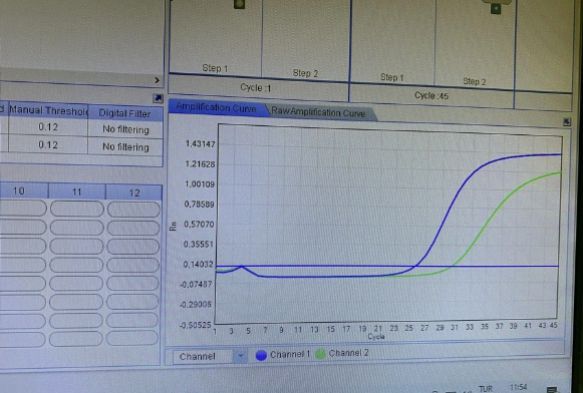Open second row Digital Filter No filtering
Image resolution: width=583 pixels, height=393 pixels.
tap(125, 147)
